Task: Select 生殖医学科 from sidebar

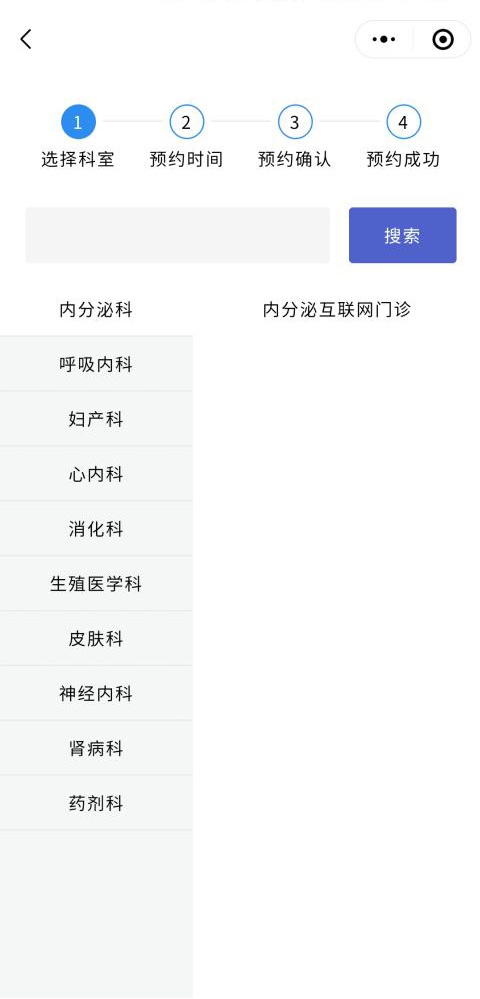Action: (96, 583)
